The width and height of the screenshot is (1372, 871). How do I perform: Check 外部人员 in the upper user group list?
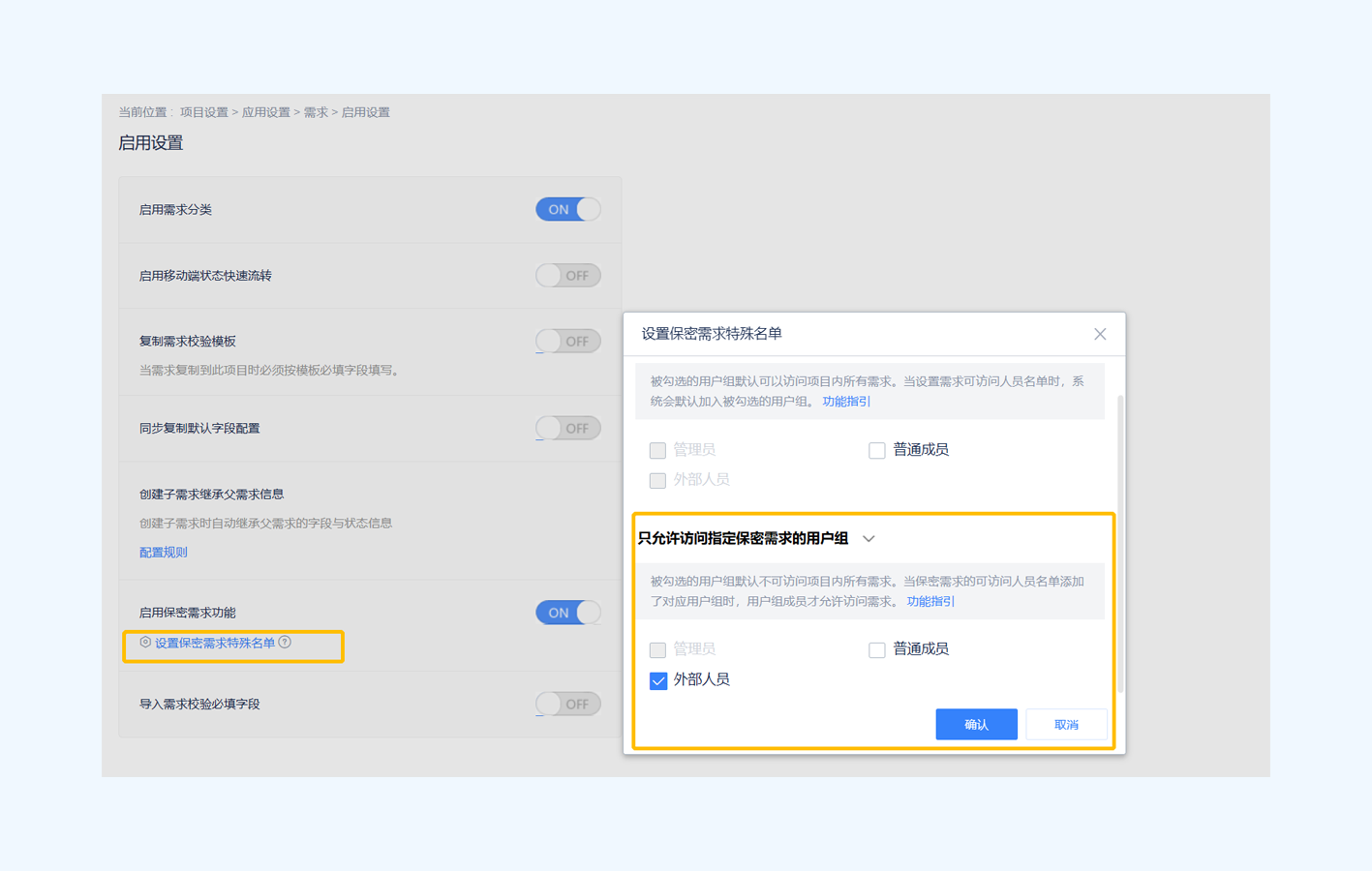click(x=657, y=480)
